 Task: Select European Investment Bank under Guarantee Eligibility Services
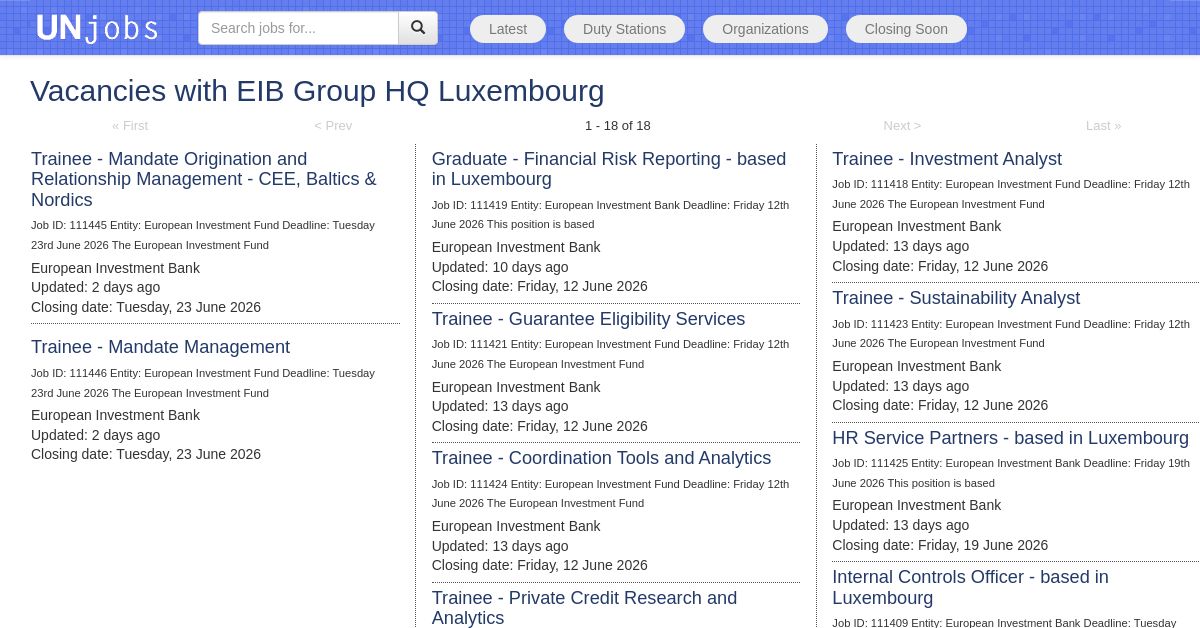(x=516, y=387)
